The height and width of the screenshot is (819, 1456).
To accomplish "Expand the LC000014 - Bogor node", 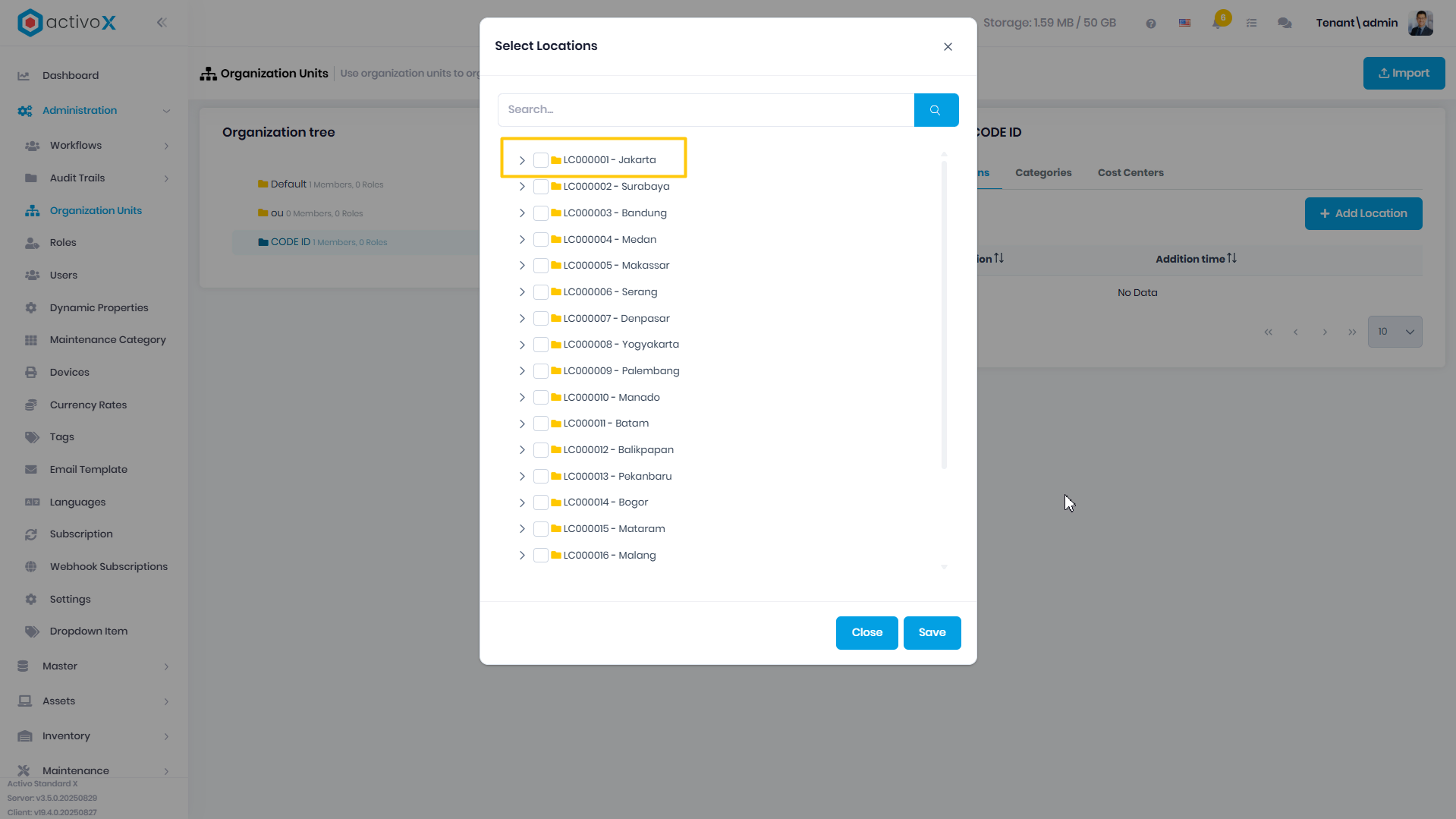I will click(x=522, y=502).
